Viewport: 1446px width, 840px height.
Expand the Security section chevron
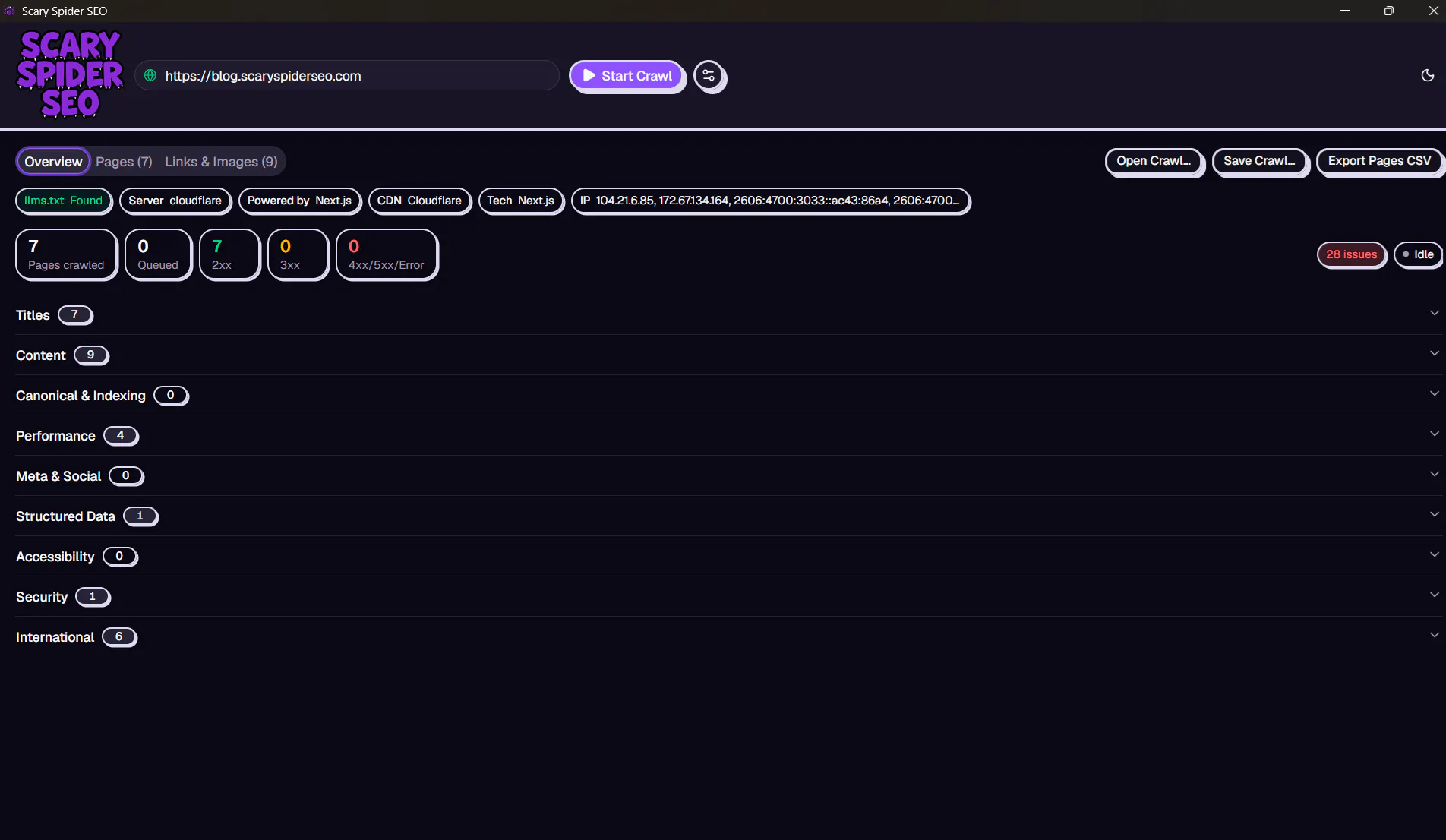pyautogui.click(x=1434, y=595)
